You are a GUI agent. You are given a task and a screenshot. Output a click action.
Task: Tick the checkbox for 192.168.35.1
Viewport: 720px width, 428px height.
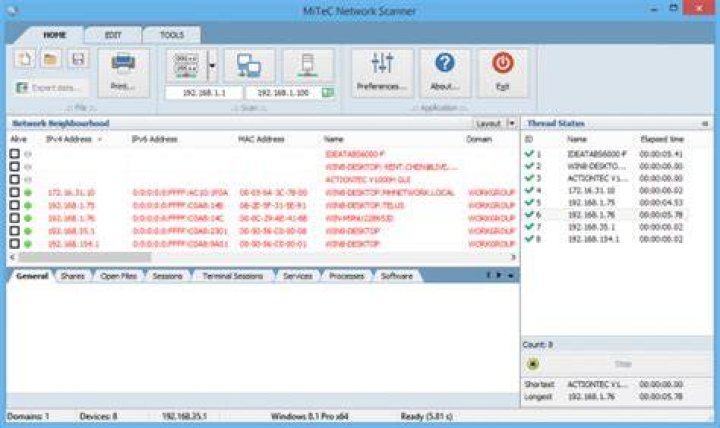coord(15,231)
